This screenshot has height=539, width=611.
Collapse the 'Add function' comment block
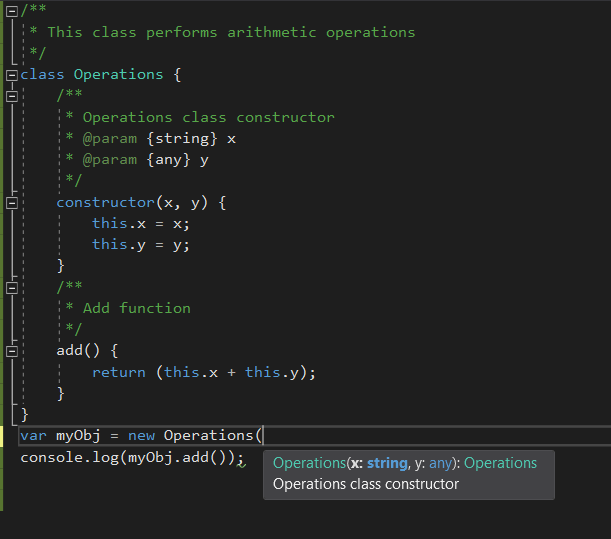[x=11, y=287]
